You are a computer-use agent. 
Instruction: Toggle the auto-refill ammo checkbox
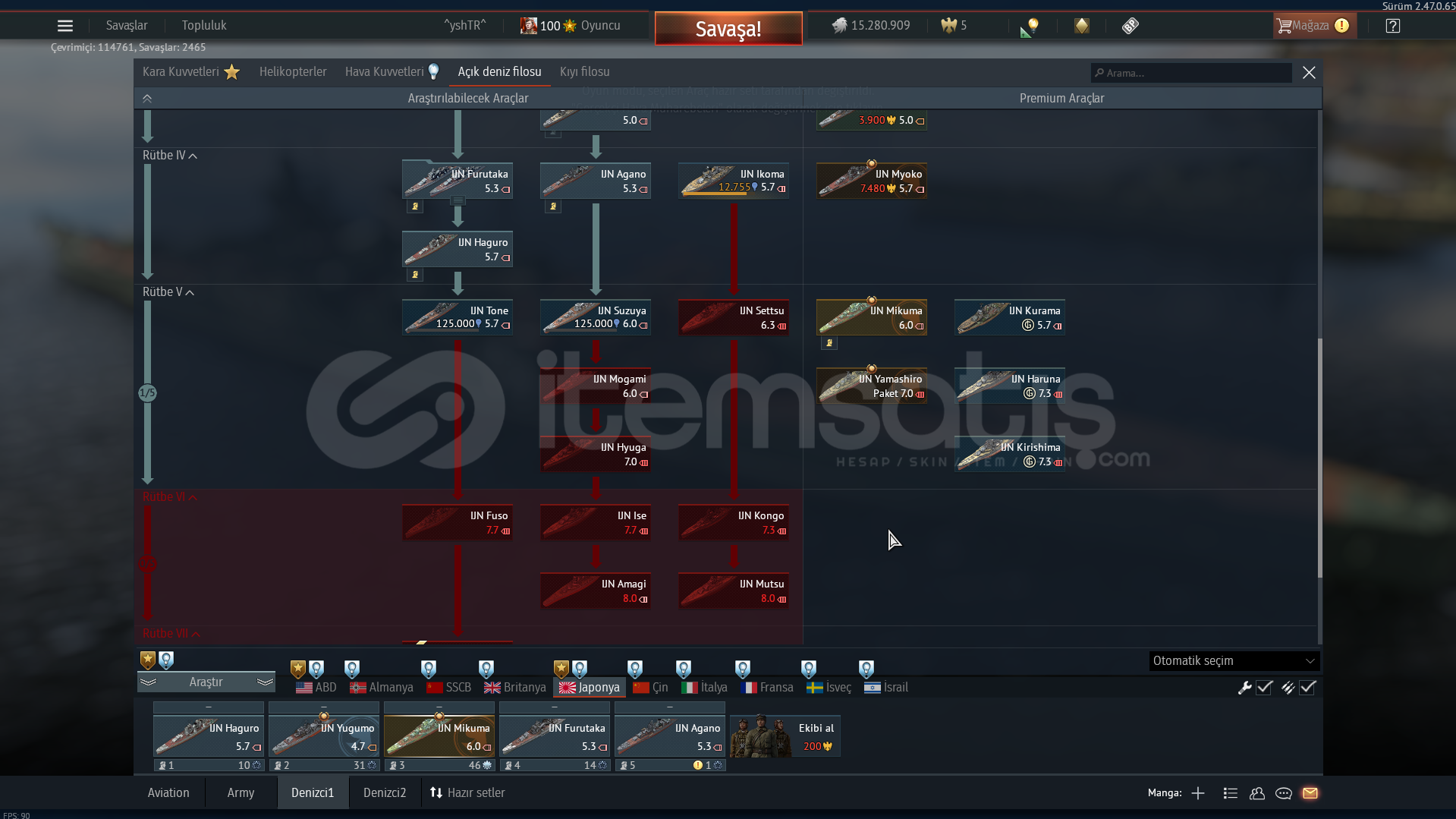click(1307, 688)
